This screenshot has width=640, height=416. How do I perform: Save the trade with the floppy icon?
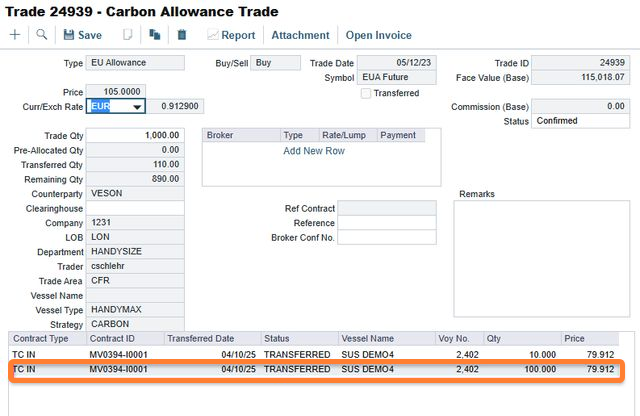coord(82,35)
